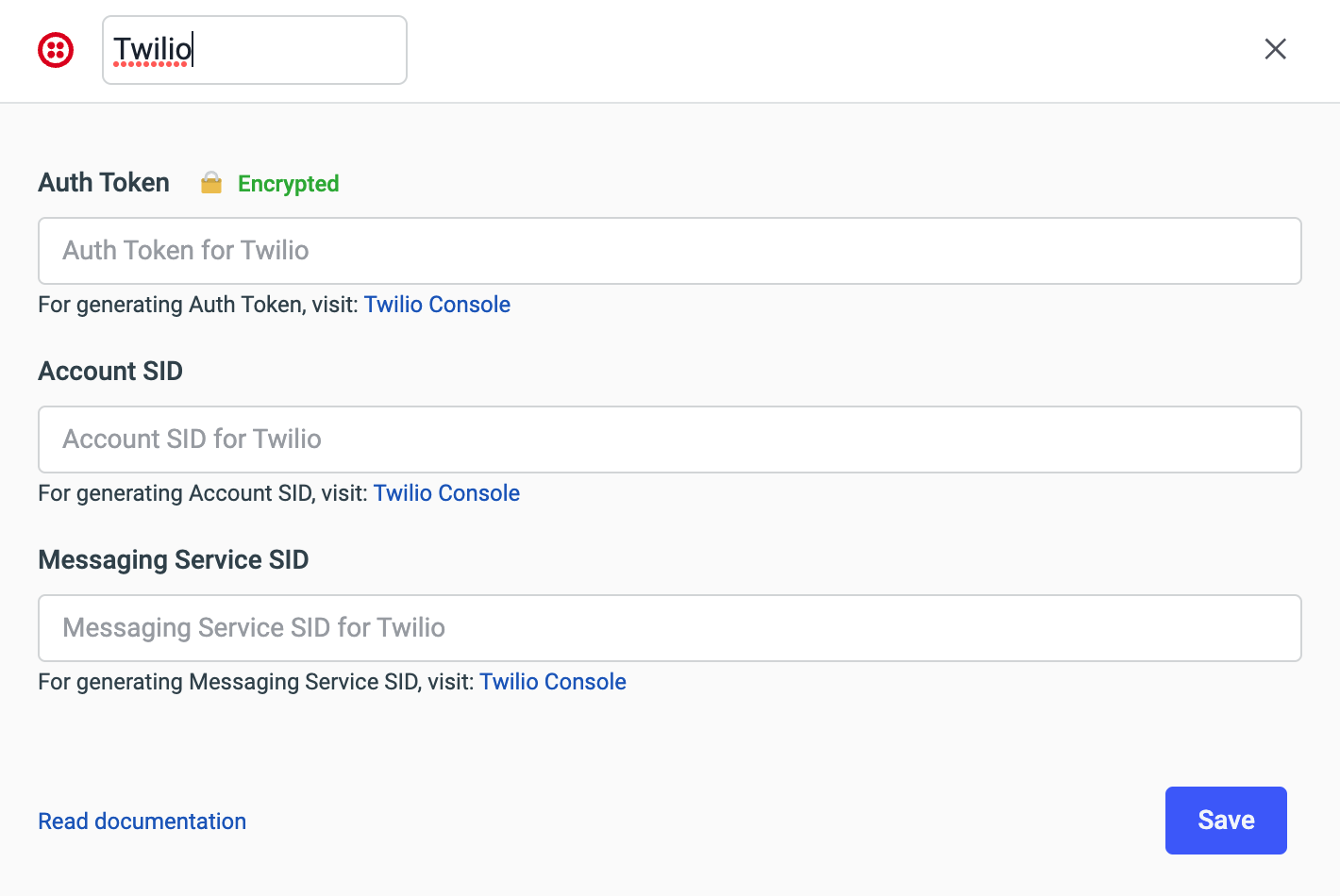Open the Read documentation link
This screenshot has height=896, width=1340.
(x=142, y=821)
